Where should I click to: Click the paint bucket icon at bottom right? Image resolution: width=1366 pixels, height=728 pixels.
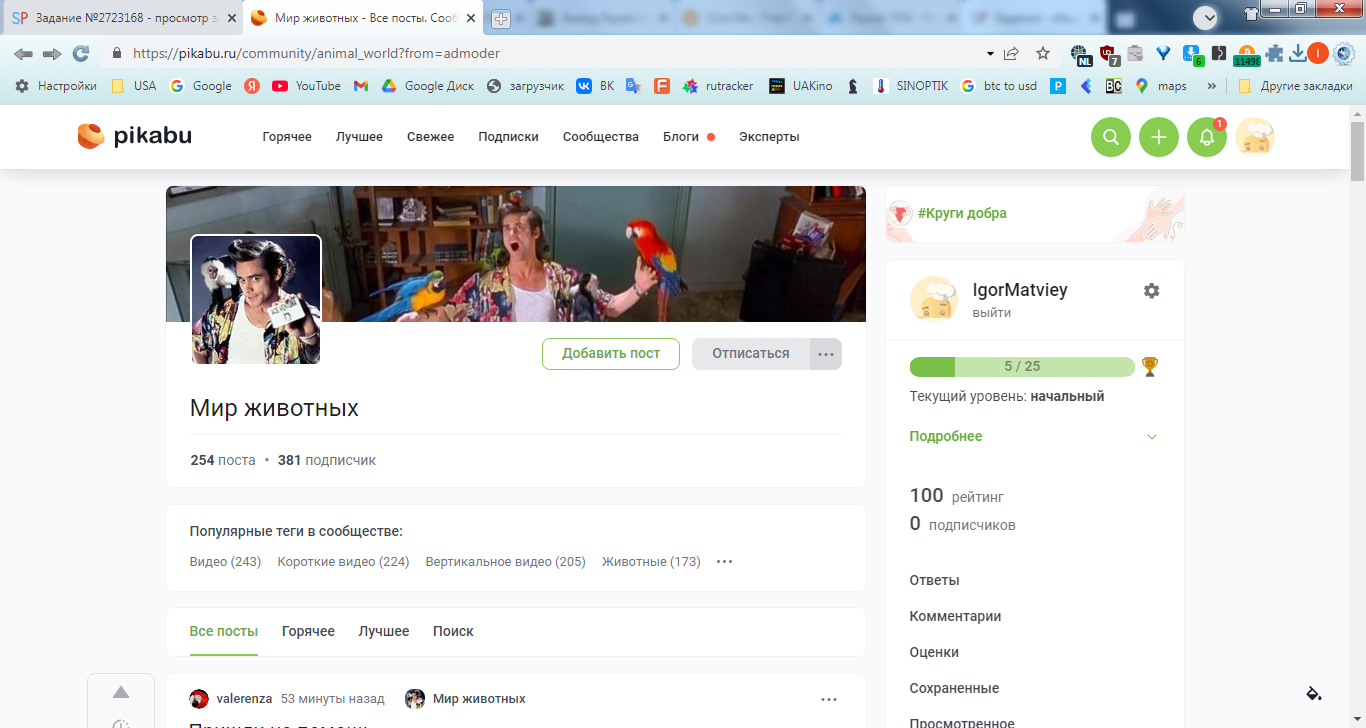1314,693
